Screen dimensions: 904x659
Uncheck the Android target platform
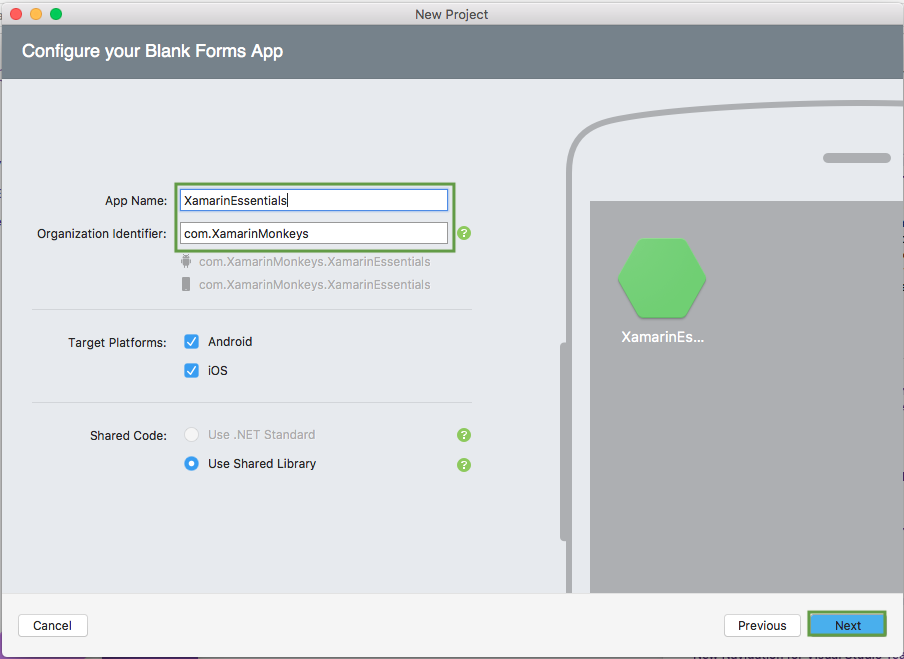pos(191,341)
